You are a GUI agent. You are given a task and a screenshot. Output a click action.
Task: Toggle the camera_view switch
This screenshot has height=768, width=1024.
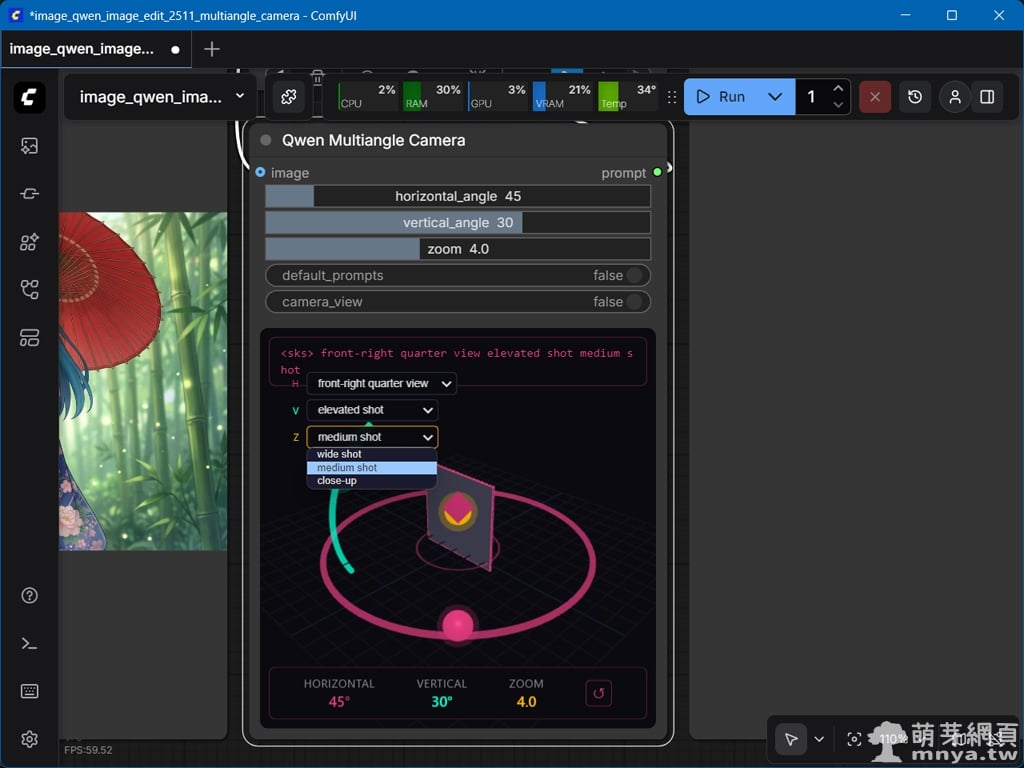(634, 302)
